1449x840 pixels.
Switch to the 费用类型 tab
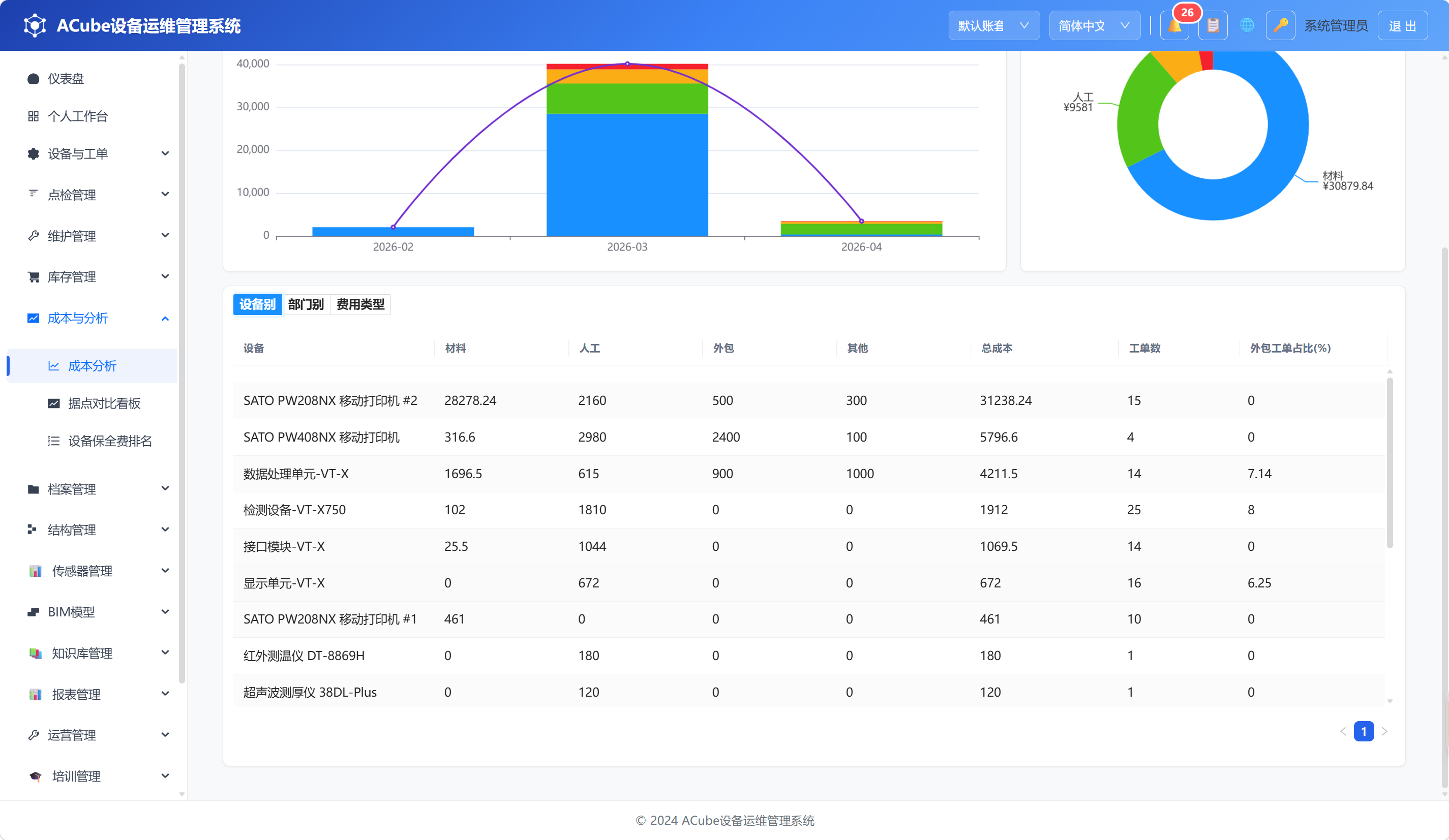tap(360, 304)
